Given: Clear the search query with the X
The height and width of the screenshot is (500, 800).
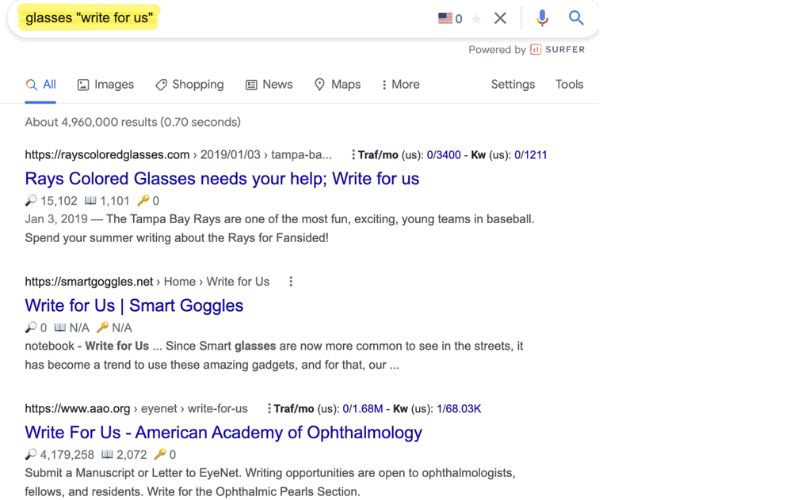Looking at the screenshot, I should coord(500,18).
